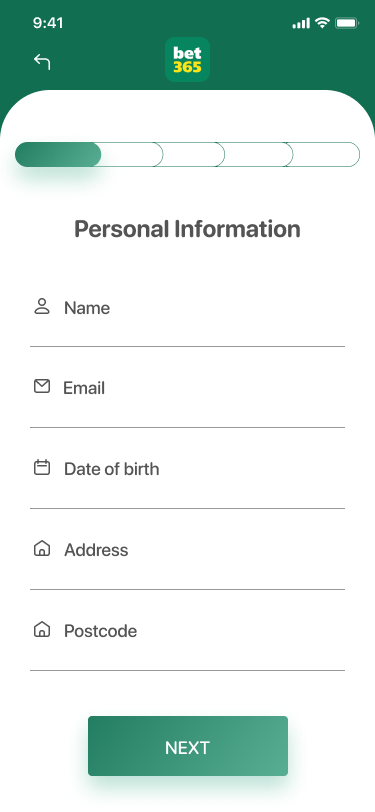Click the house icon beside Postcode
The width and height of the screenshot is (375, 812).
click(x=42, y=630)
